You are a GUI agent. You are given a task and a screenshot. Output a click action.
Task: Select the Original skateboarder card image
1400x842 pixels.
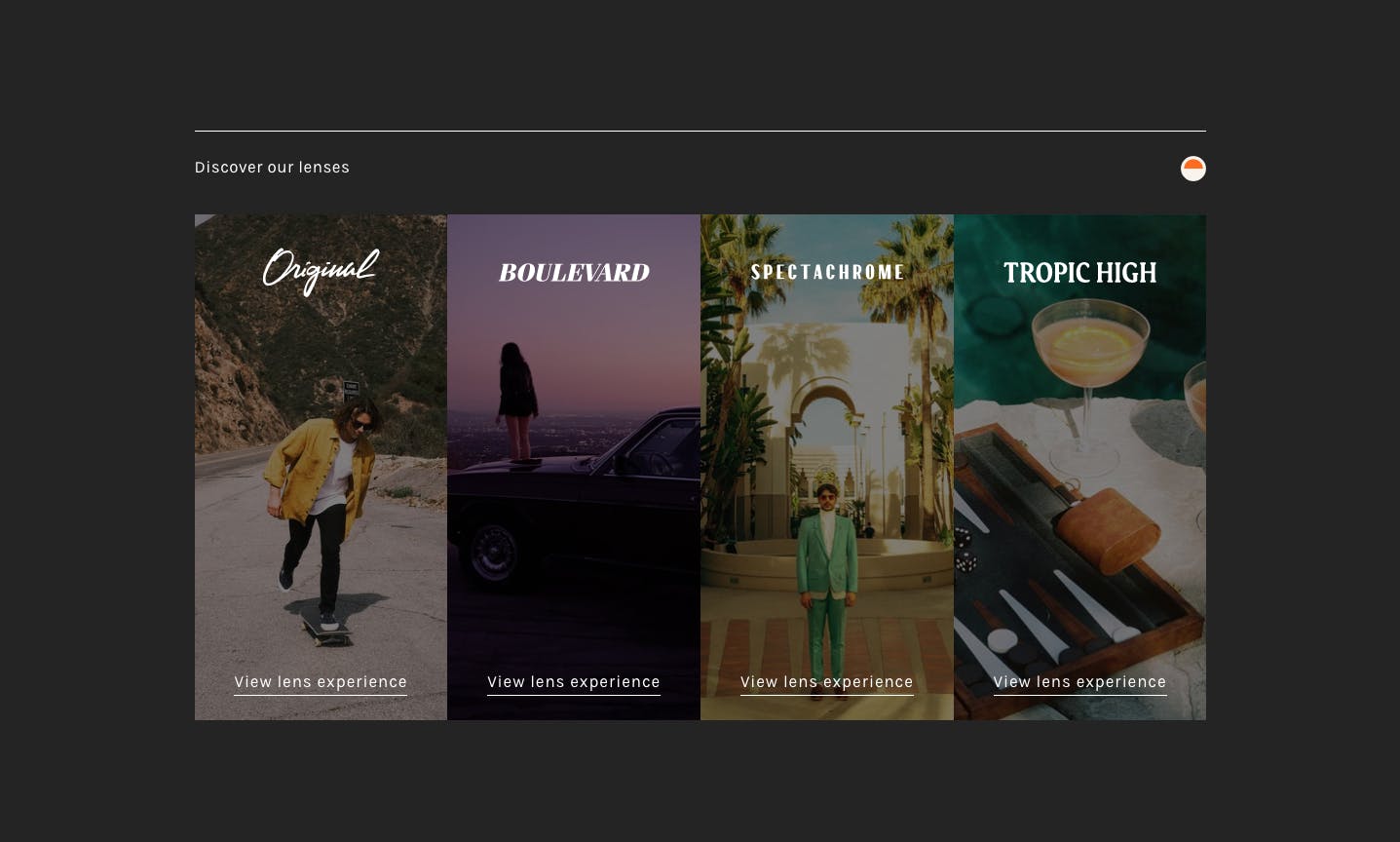click(x=321, y=467)
